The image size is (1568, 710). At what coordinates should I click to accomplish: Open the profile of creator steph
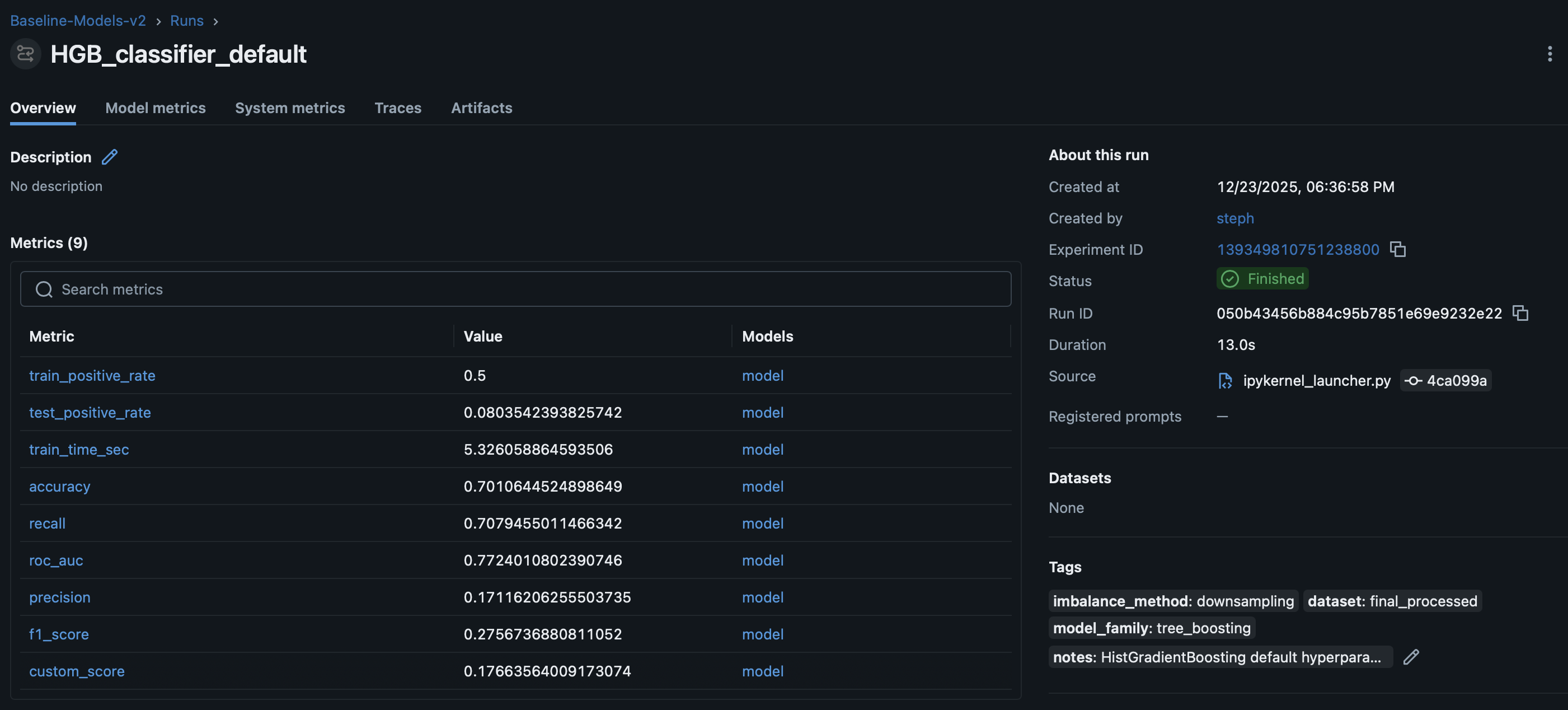[1234, 218]
